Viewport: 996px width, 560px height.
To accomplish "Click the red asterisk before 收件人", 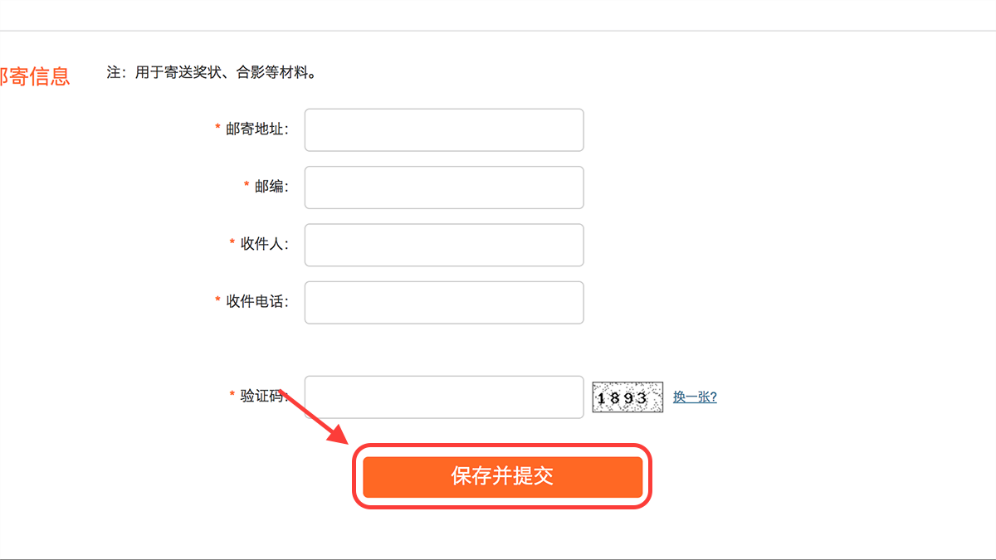I will (x=232, y=244).
